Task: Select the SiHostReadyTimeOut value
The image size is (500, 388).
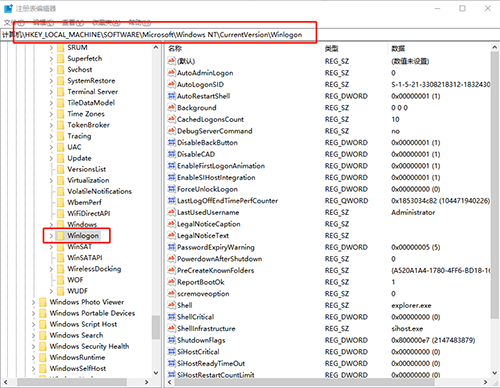Action: pos(211,363)
